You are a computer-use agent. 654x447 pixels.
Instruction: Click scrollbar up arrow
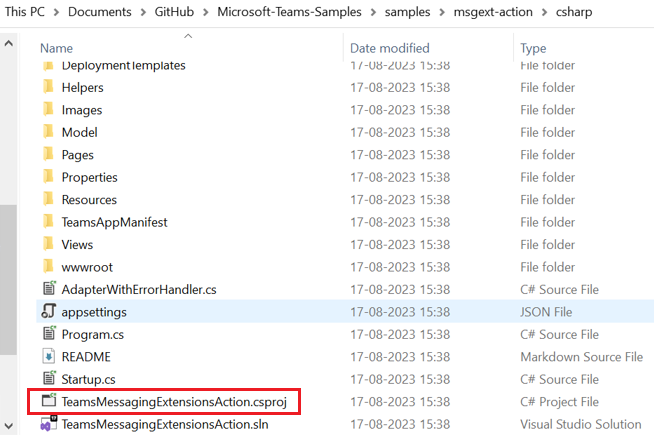click(x=8, y=43)
